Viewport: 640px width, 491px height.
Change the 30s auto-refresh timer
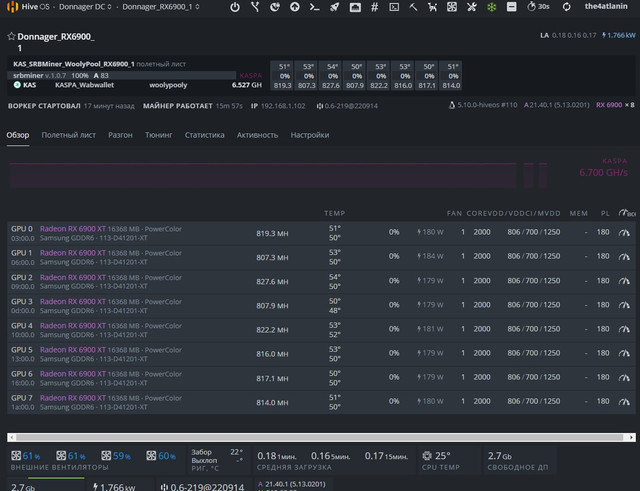click(x=538, y=7)
